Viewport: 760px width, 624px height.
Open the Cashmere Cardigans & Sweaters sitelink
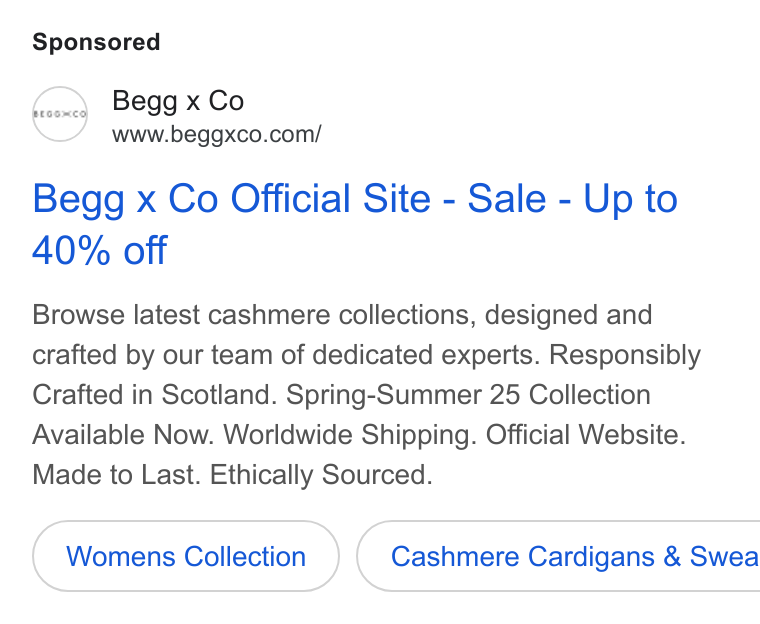click(x=558, y=556)
